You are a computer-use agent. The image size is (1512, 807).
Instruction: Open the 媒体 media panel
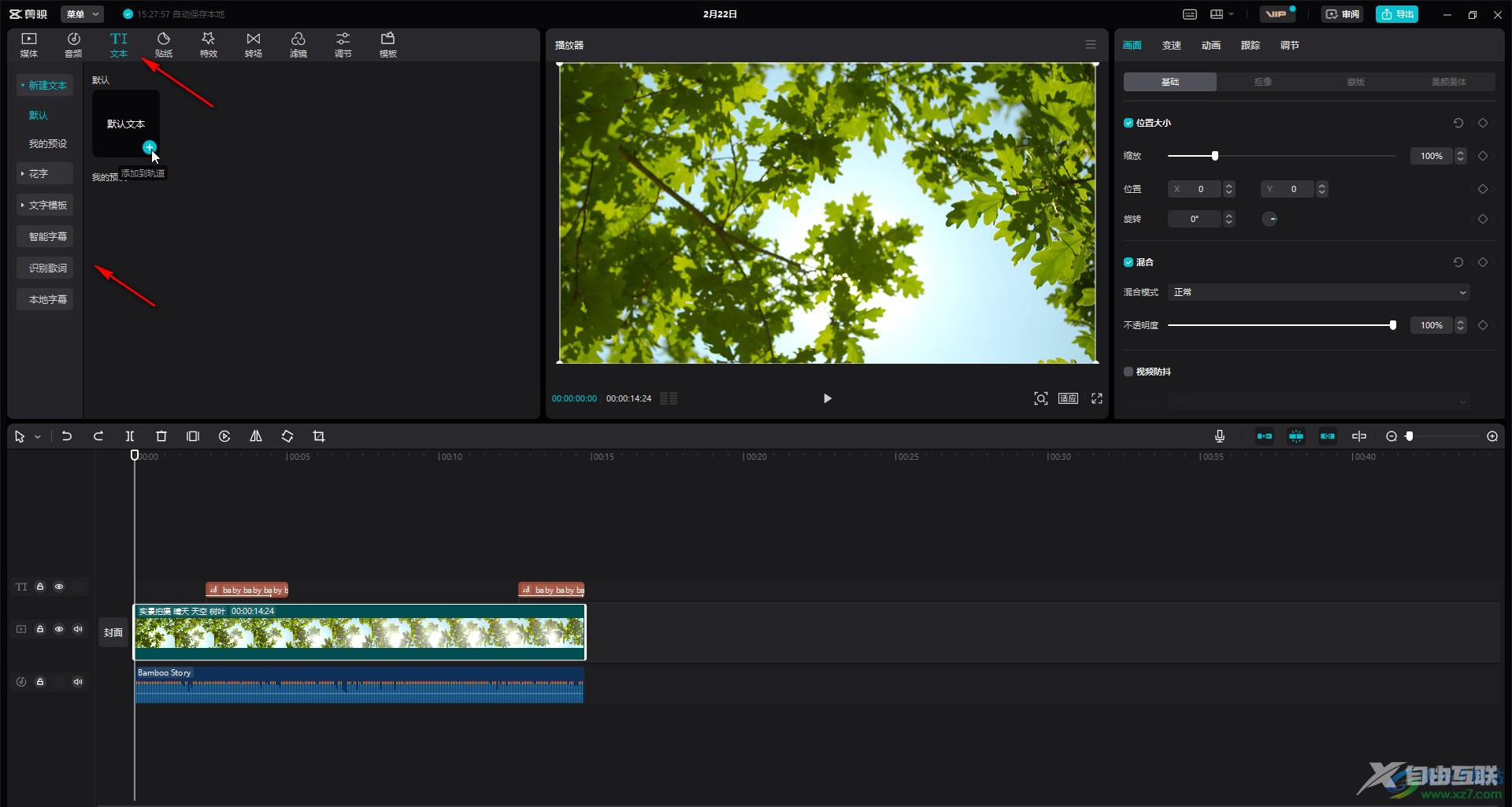tap(29, 45)
